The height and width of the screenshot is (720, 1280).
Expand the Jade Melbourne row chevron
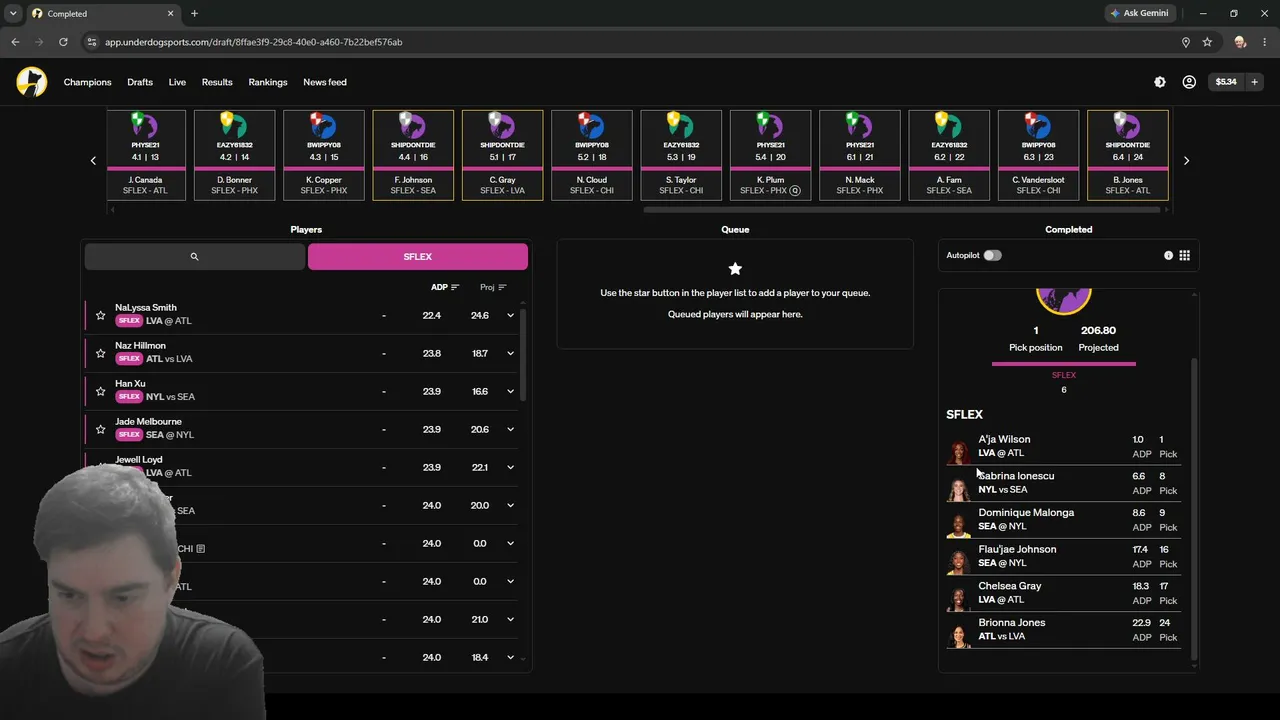click(x=510, y=429)
